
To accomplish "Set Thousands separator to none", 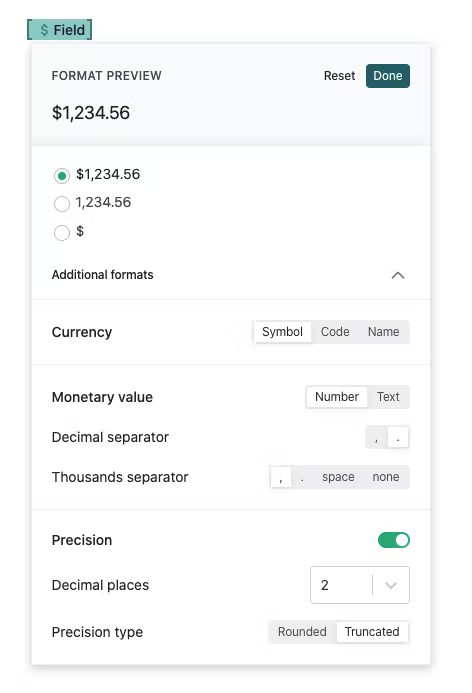I will click(x=386, y=477).
